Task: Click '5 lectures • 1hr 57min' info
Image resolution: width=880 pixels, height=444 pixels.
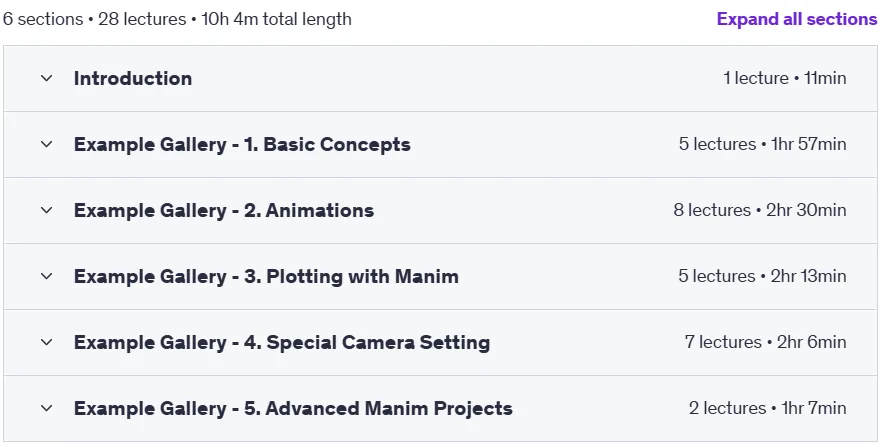Action: [763, 144]
